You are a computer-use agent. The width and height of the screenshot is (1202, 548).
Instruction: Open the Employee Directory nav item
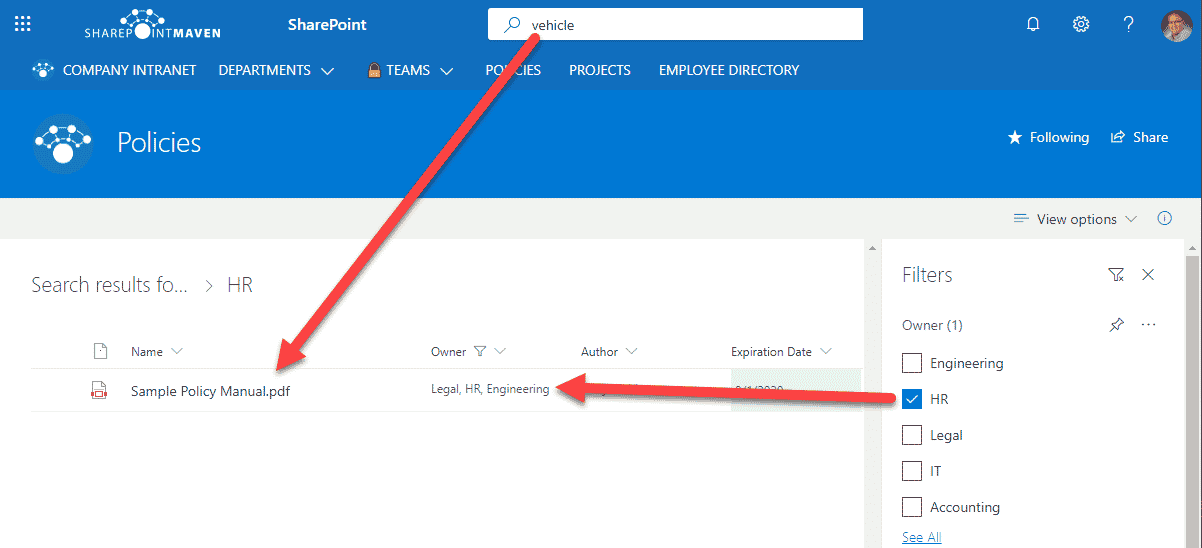click(x=729, y=70)
